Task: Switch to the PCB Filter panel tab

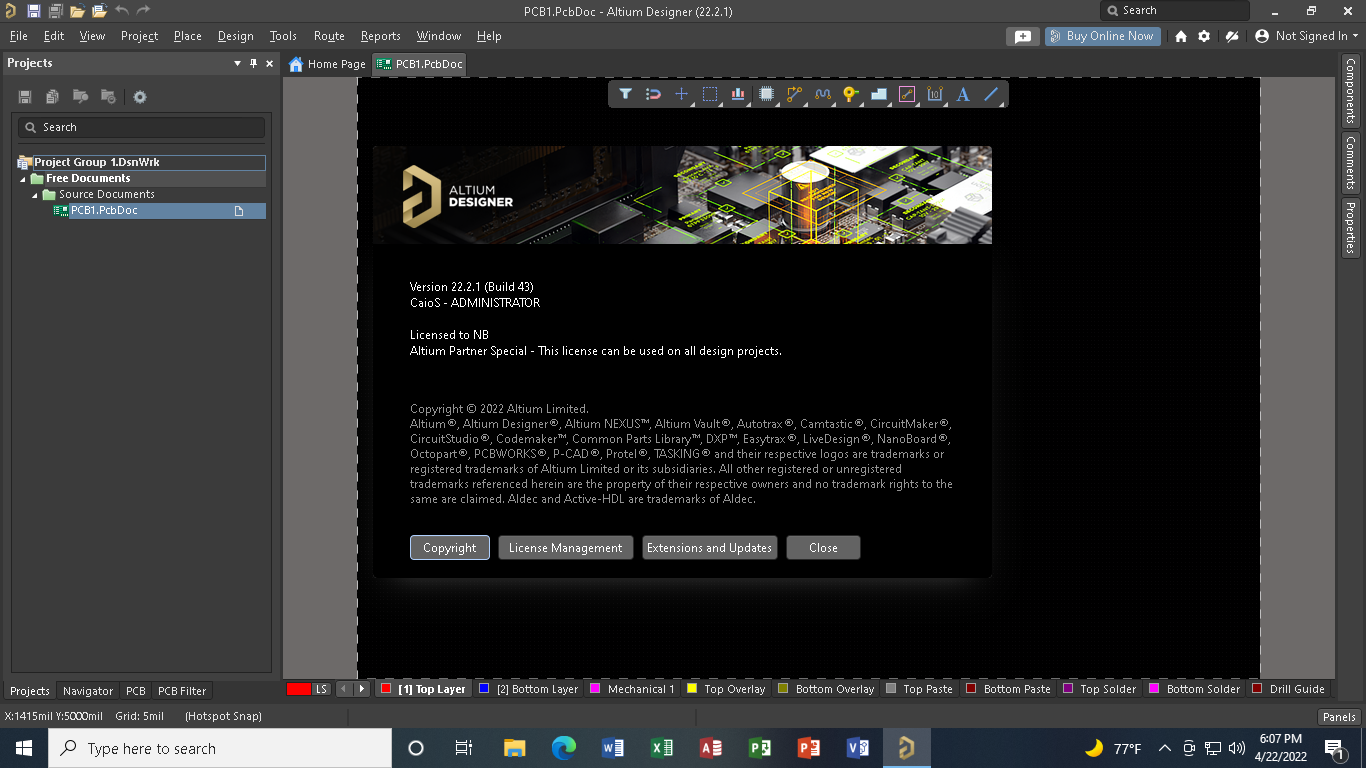Action: pos(182,691)
